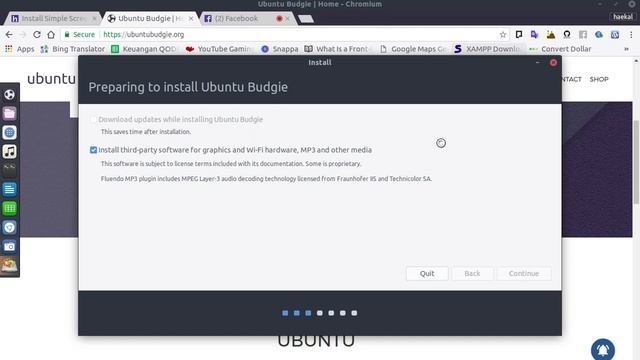This screenshot has height=360, width=640.
Task: Open Bing Translator bookmark
Action: pos(73,49)
